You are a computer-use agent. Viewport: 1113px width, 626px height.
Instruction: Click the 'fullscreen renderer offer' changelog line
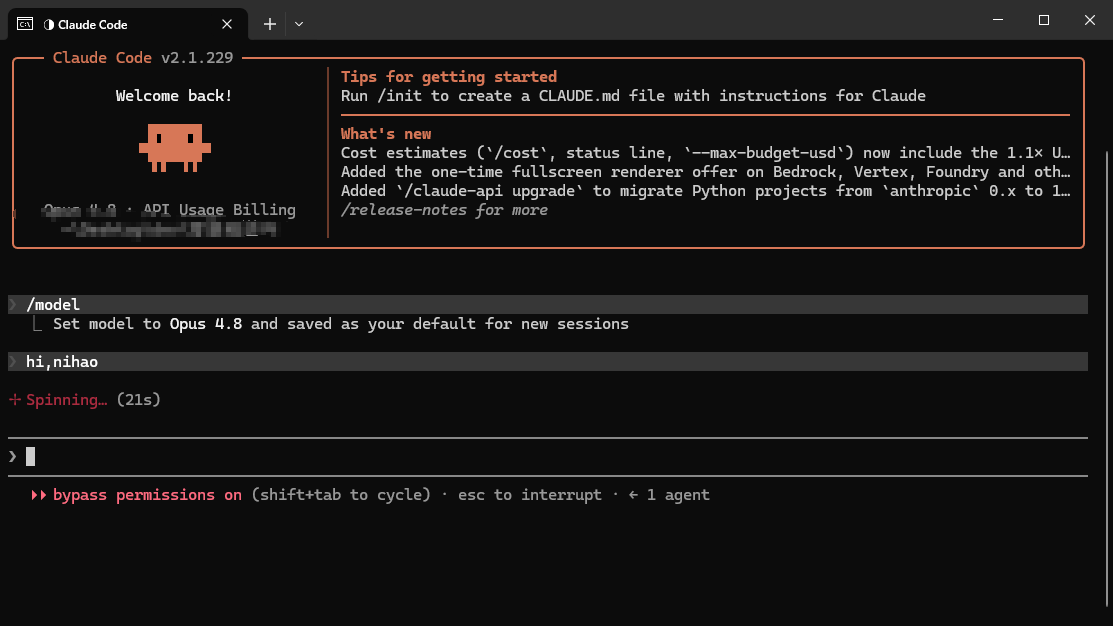click(x=706, y=172)
